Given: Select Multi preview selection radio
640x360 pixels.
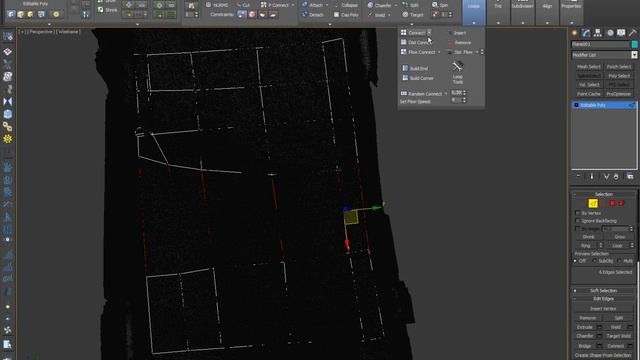Looking at the screenshot, I should point(619,260).
